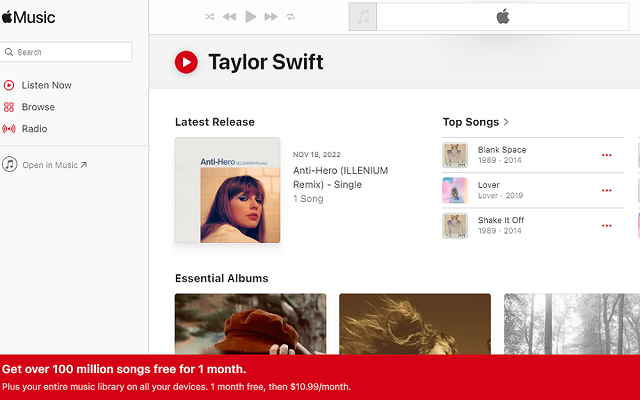
Task: Click the Apple logo in the player display
Action: [503, 17]
